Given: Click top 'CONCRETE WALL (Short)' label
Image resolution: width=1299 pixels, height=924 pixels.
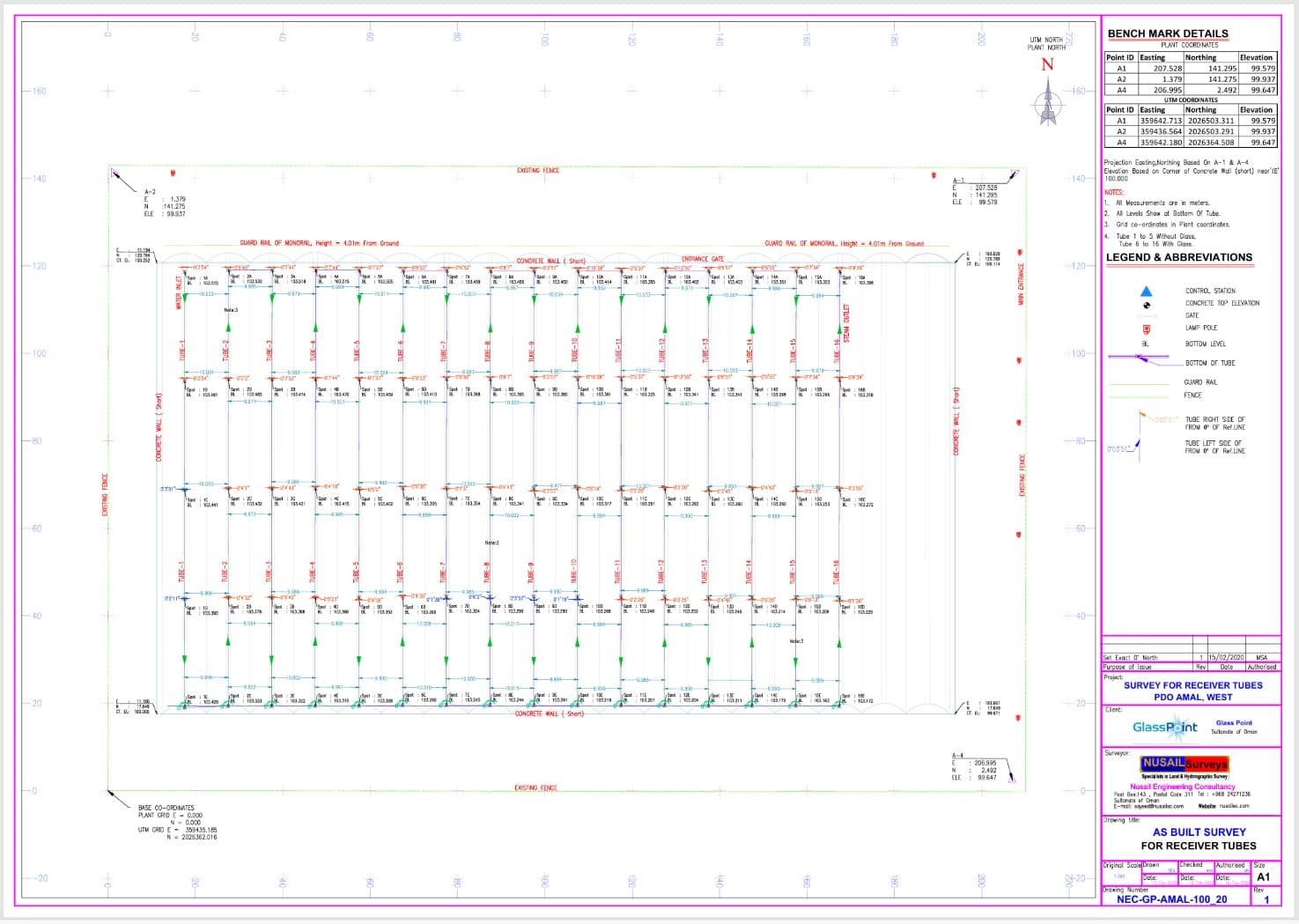Looking at the screenshot, I should (x=550, y=261).
